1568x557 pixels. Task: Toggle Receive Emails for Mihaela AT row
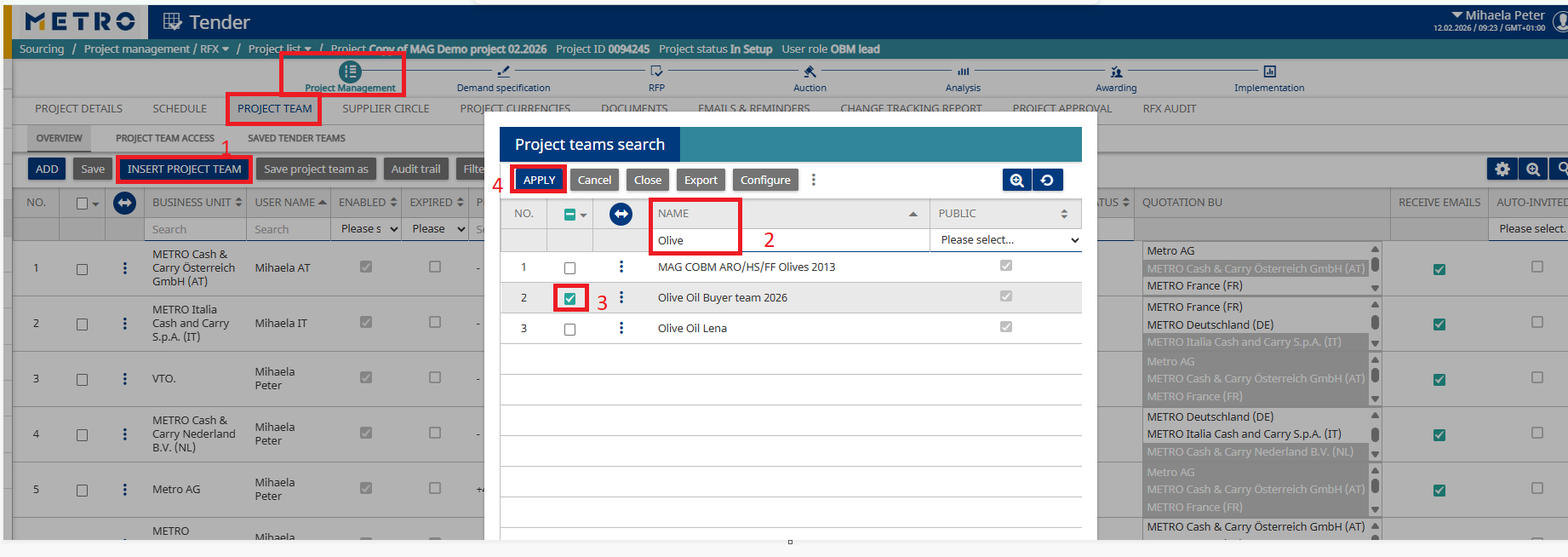pyautogui.click(x=1439, y=269)
